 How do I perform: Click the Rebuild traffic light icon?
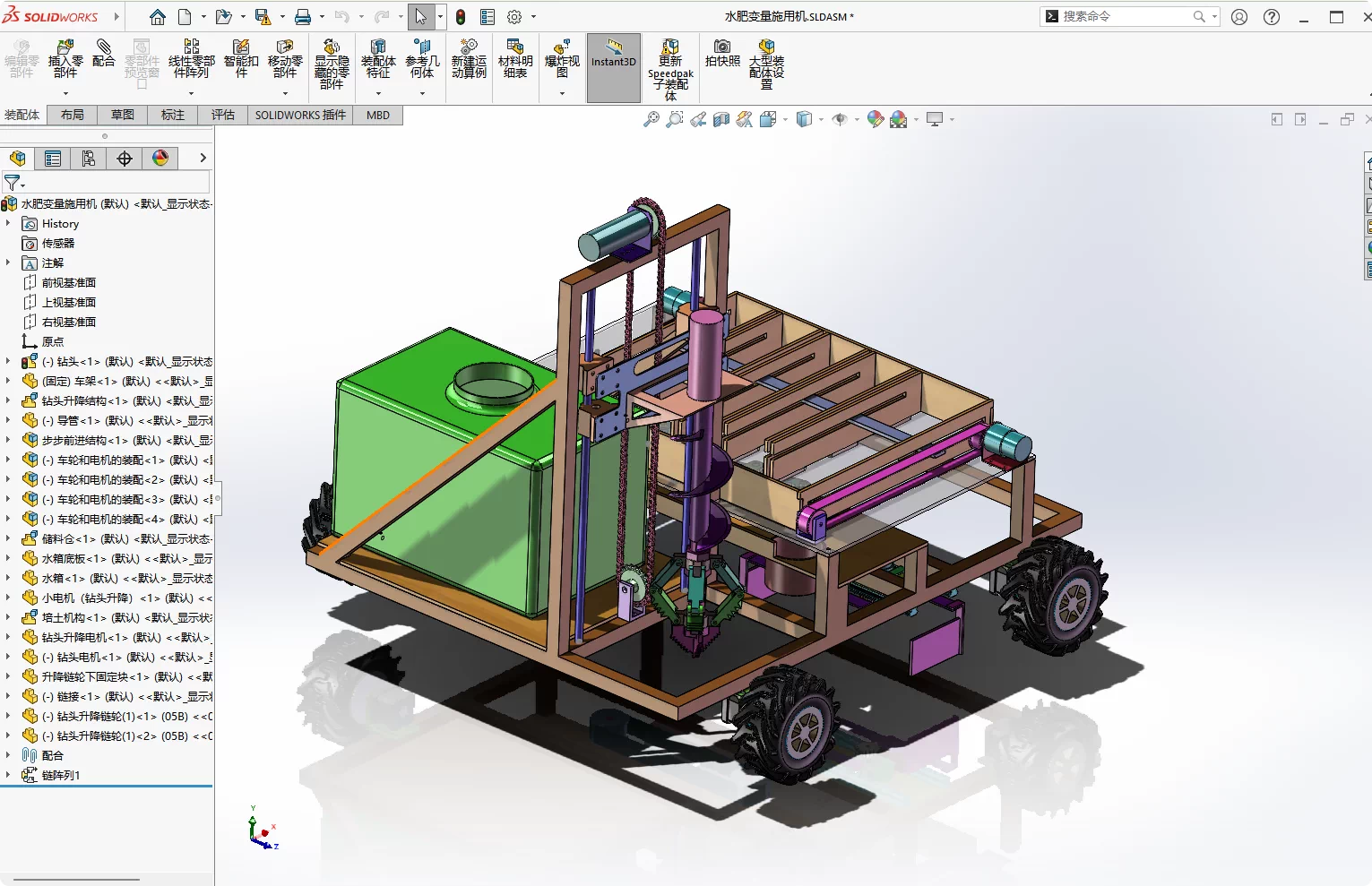(x=461, y=17)
